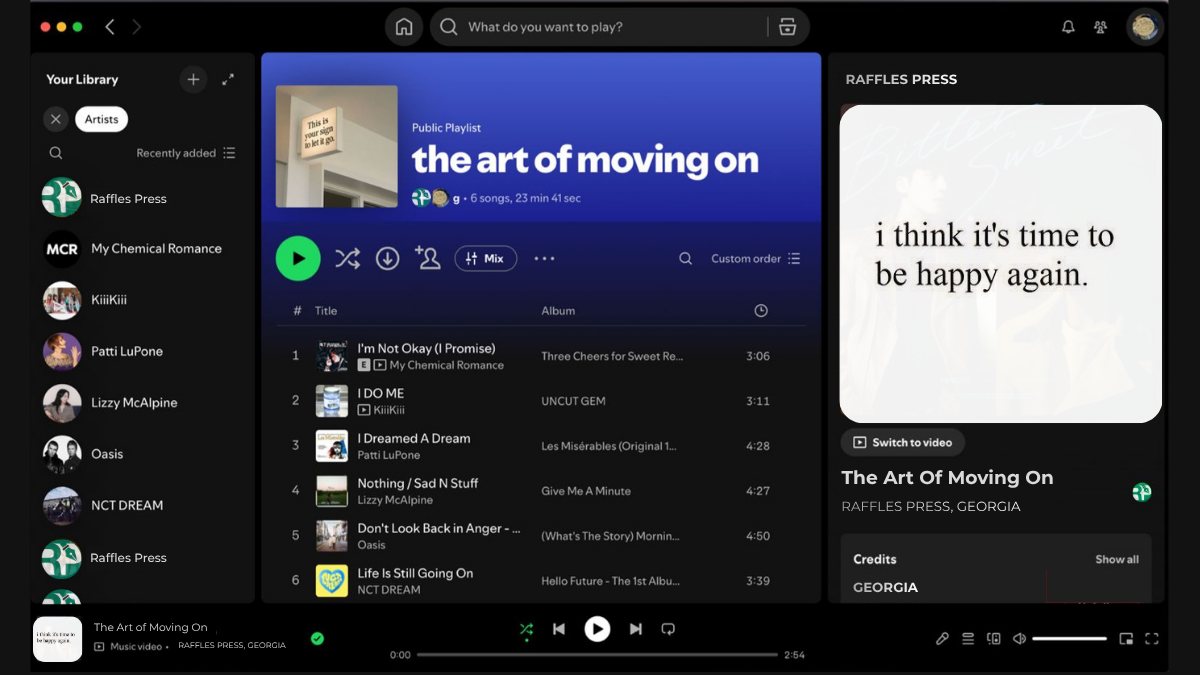Toggle repeat in the player bar
Image resolution: width=1200 pixels, height=675 pixels.
(x=668, y=629)
